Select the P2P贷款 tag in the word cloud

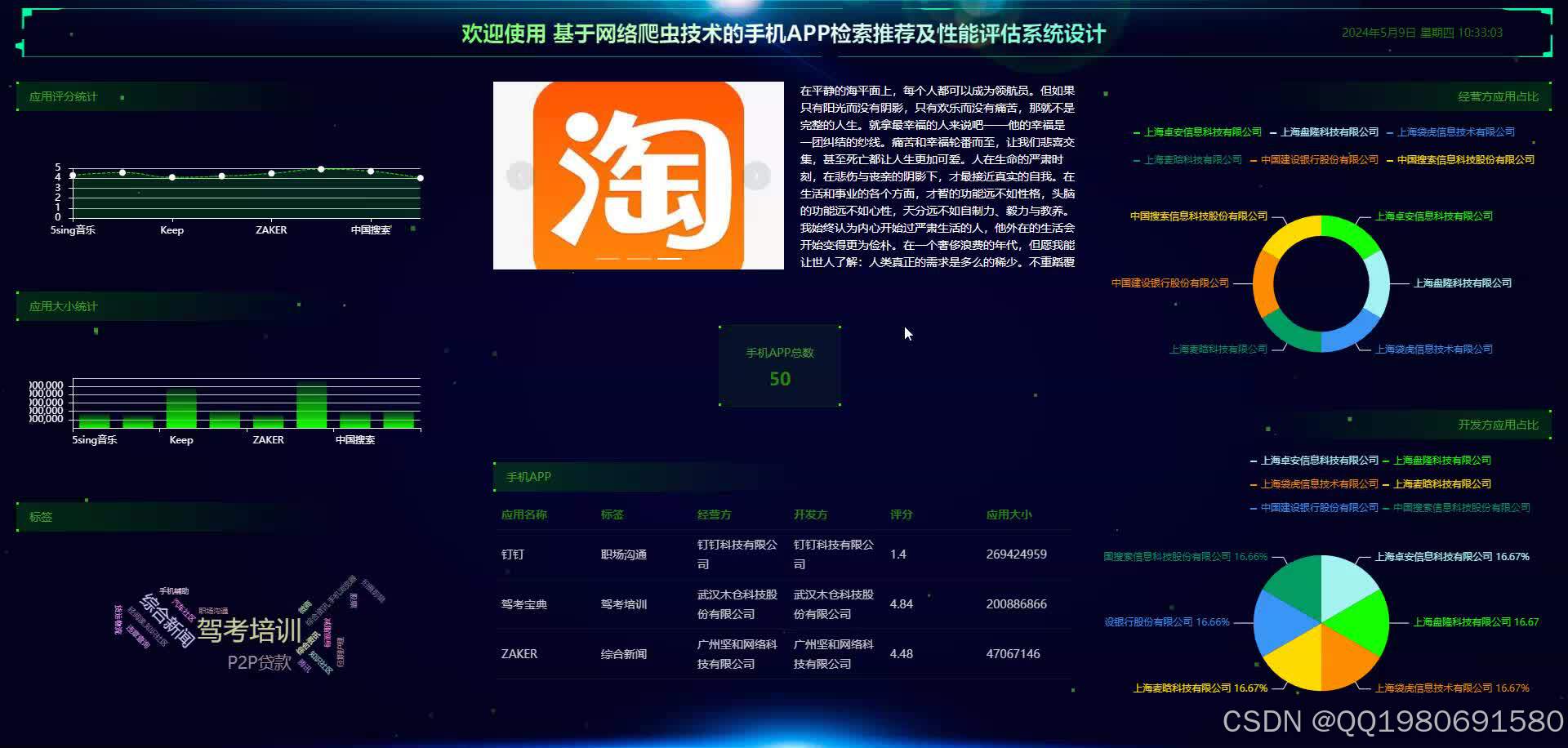[258, 663]
